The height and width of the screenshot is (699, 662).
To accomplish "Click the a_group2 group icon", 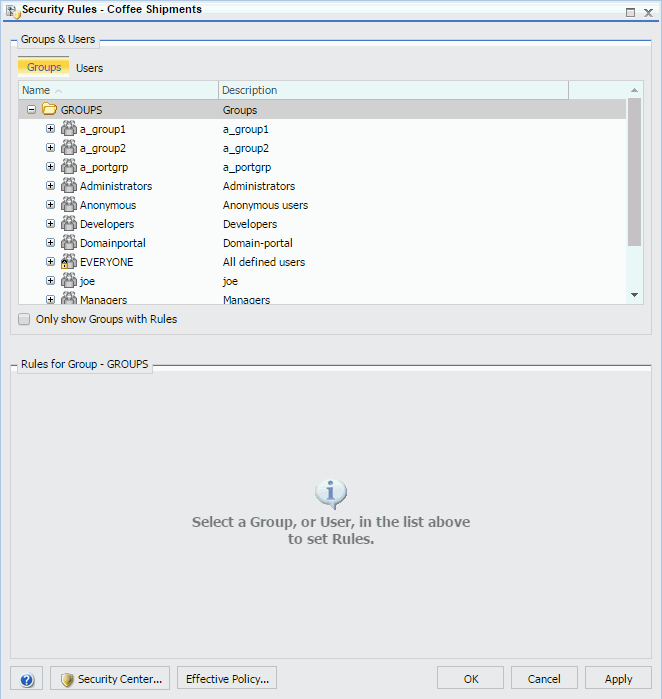I will pos(69,148).
